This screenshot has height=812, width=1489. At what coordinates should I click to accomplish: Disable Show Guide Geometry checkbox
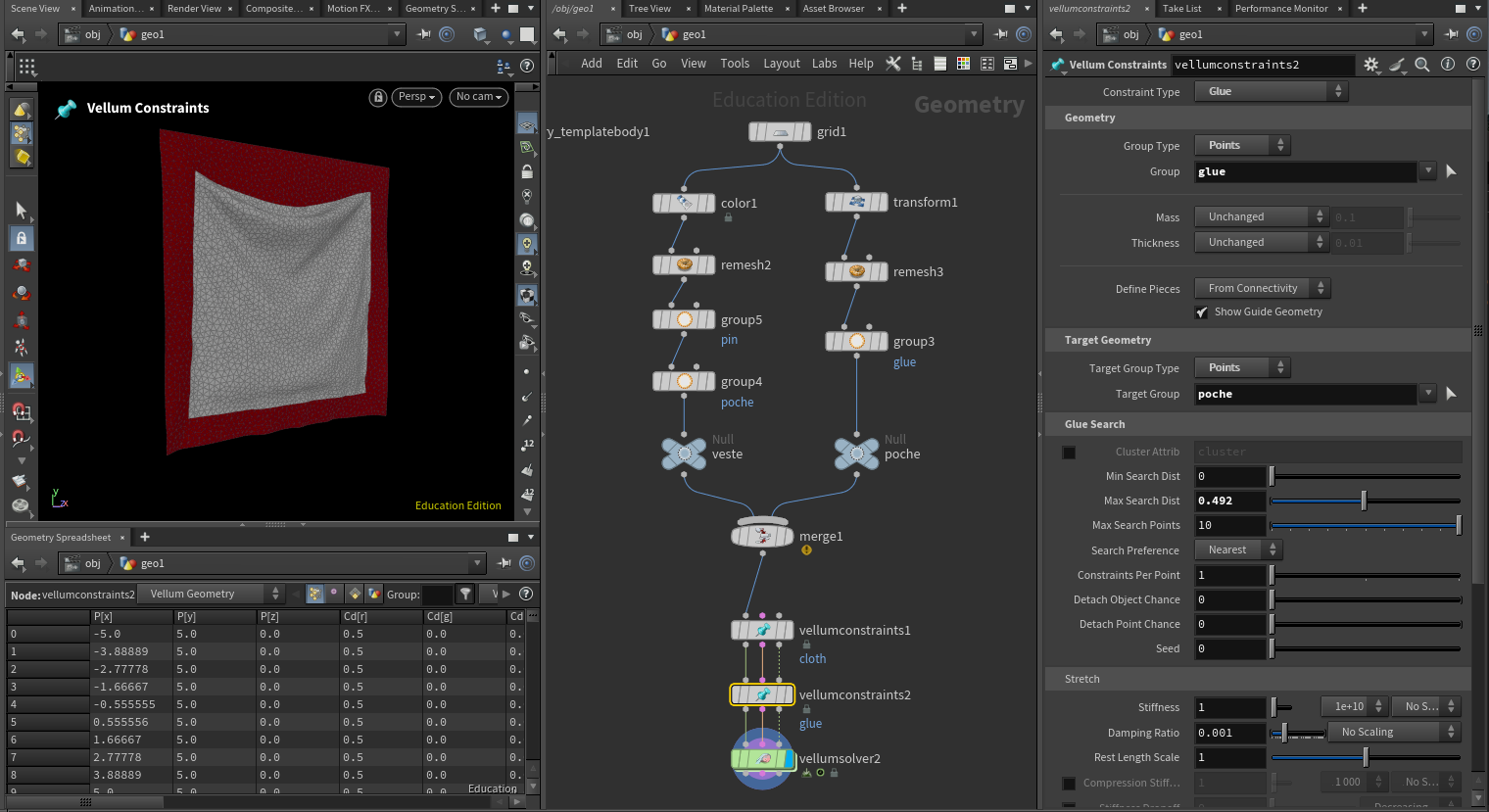coord(1202,312)
